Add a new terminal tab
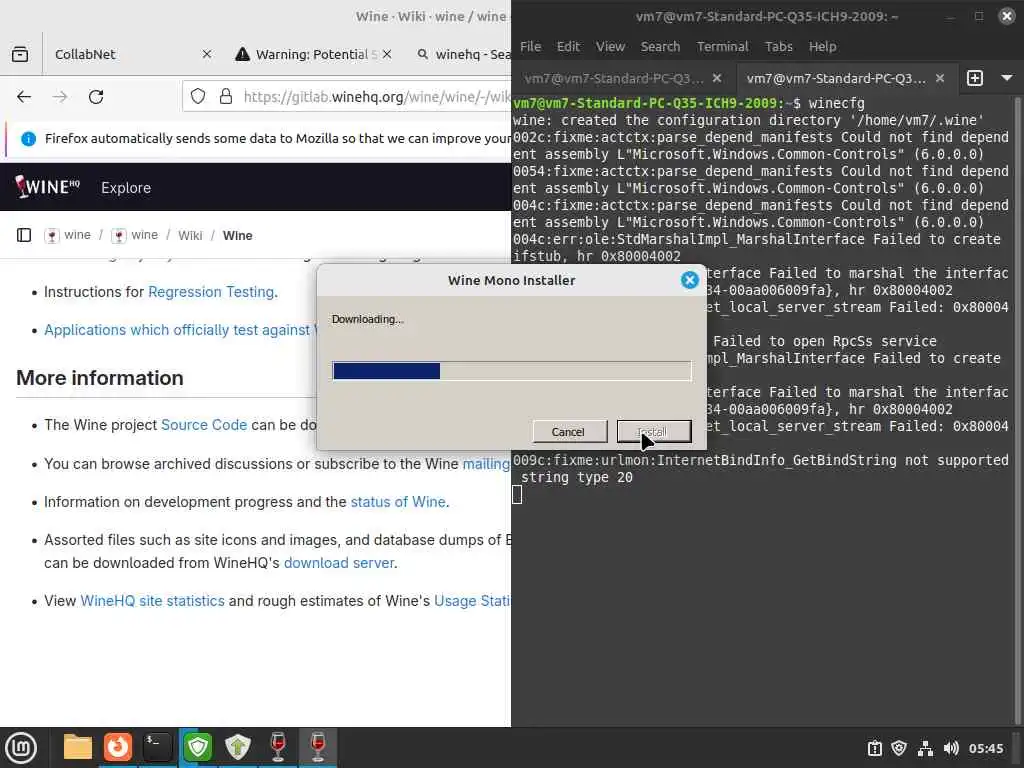 974,78
